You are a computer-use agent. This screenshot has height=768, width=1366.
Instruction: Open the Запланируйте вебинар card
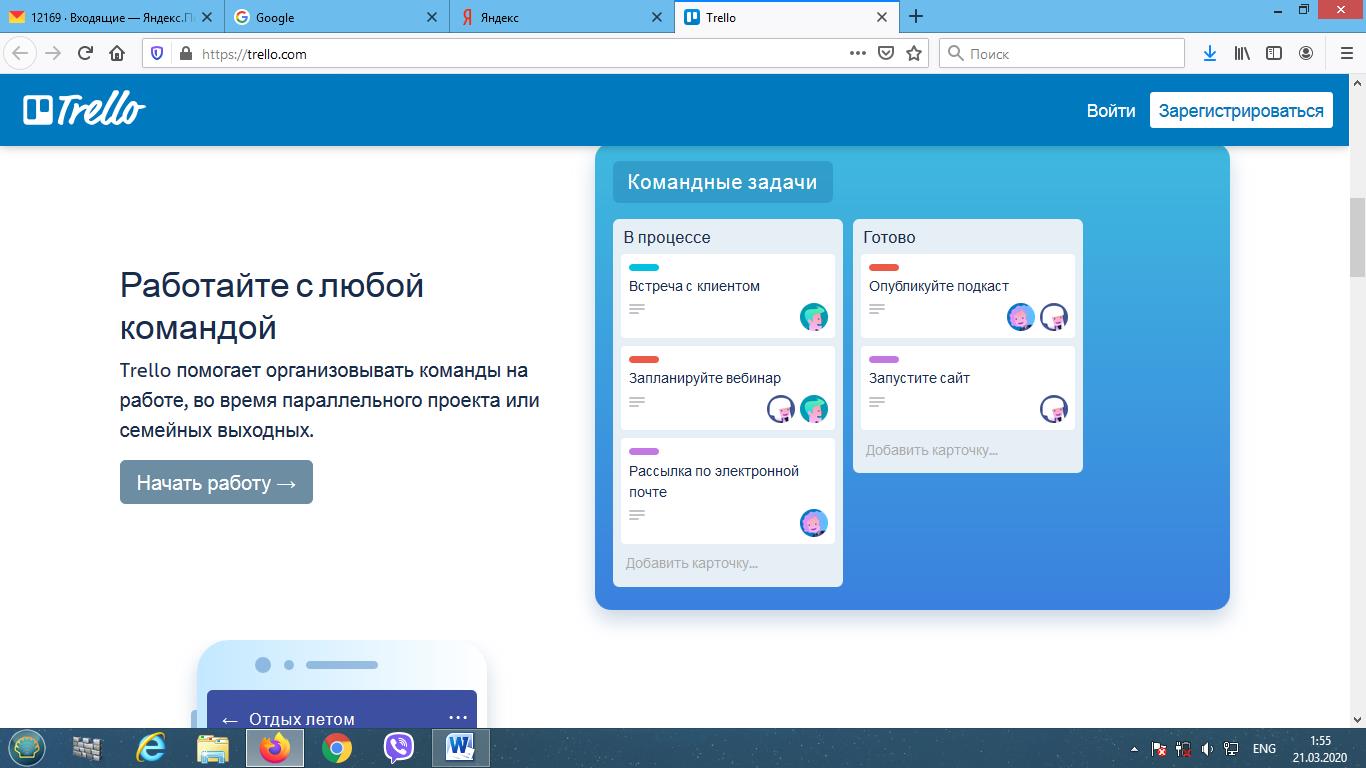click(728, 388)
